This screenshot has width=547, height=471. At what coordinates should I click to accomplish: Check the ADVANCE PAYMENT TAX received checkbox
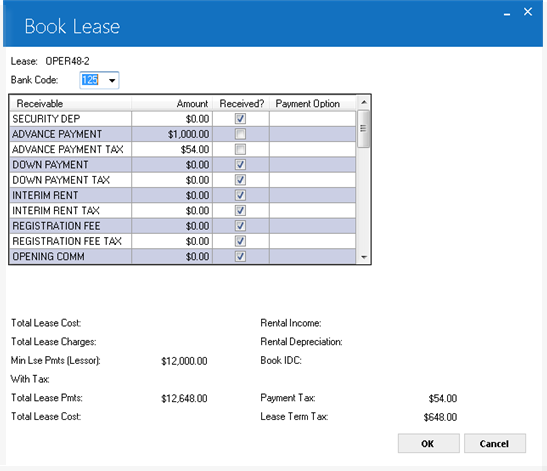click(x=240, y=149)
